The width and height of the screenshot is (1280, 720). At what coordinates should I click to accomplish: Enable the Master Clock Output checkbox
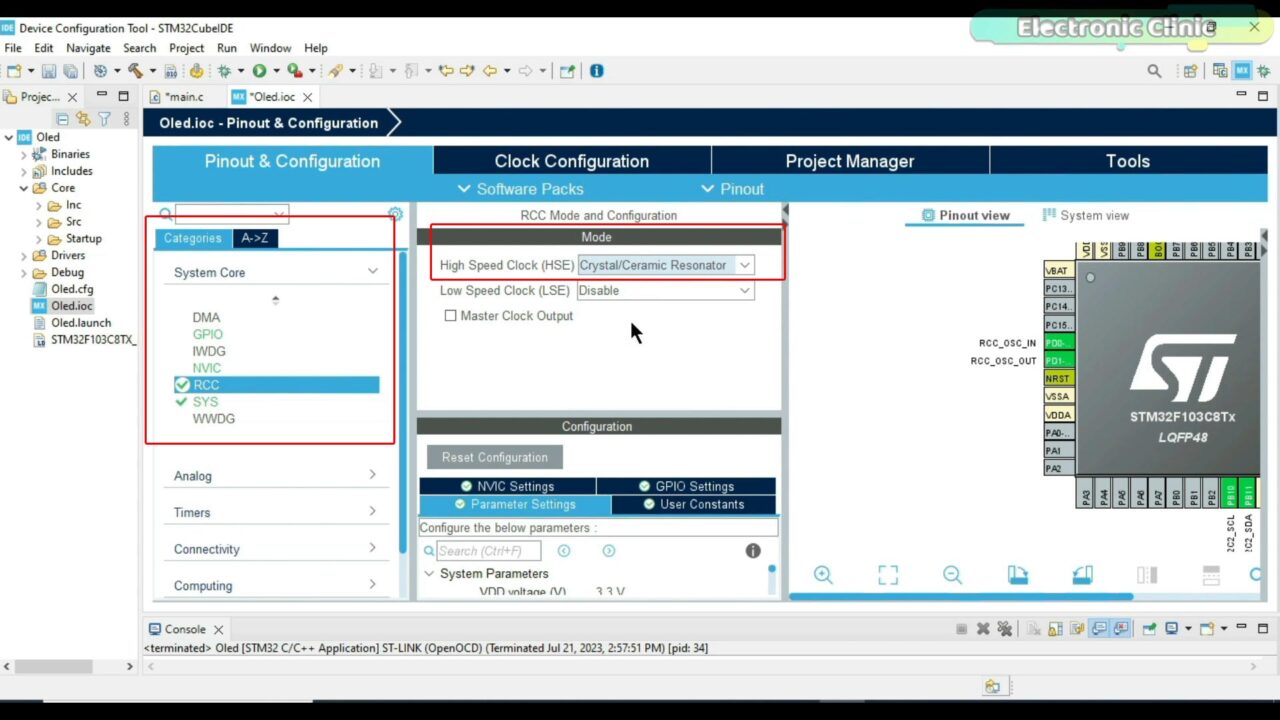pyautogui.click(x=450, y=316)
